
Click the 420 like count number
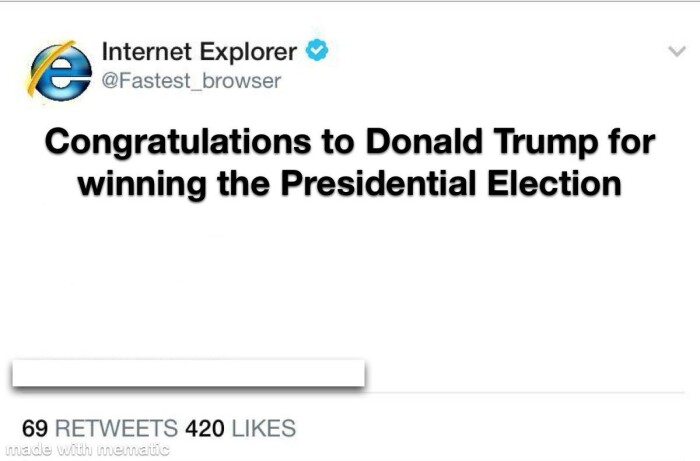205,429
